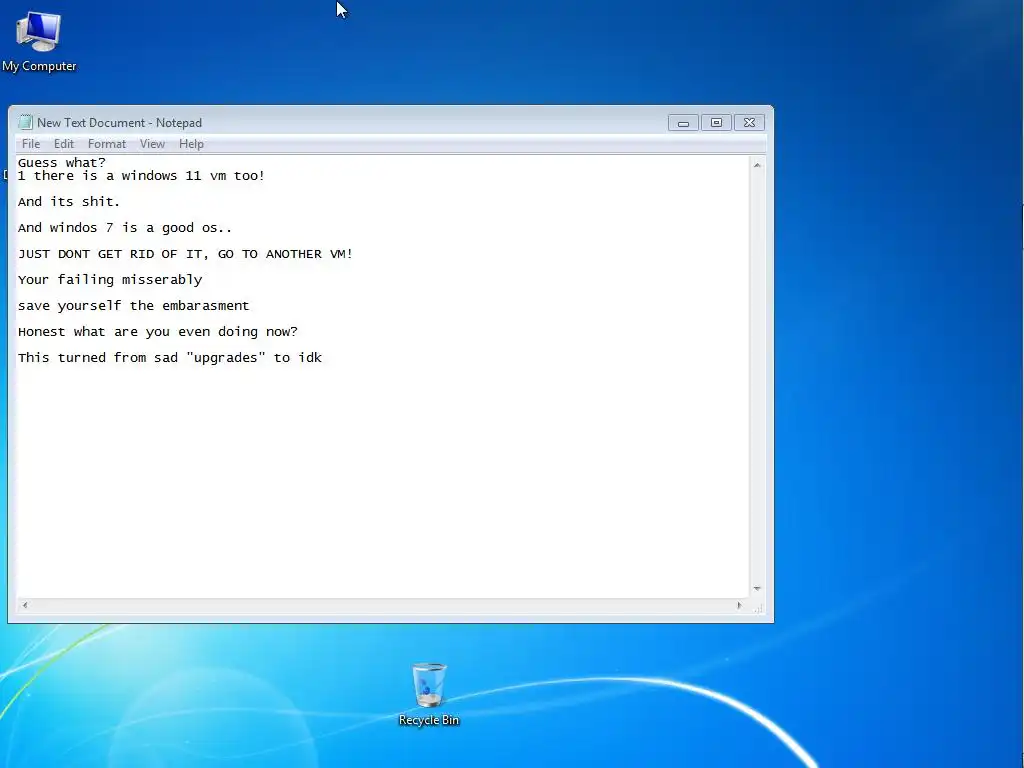Place cursor after "to idk" in last line

[323, 358]
